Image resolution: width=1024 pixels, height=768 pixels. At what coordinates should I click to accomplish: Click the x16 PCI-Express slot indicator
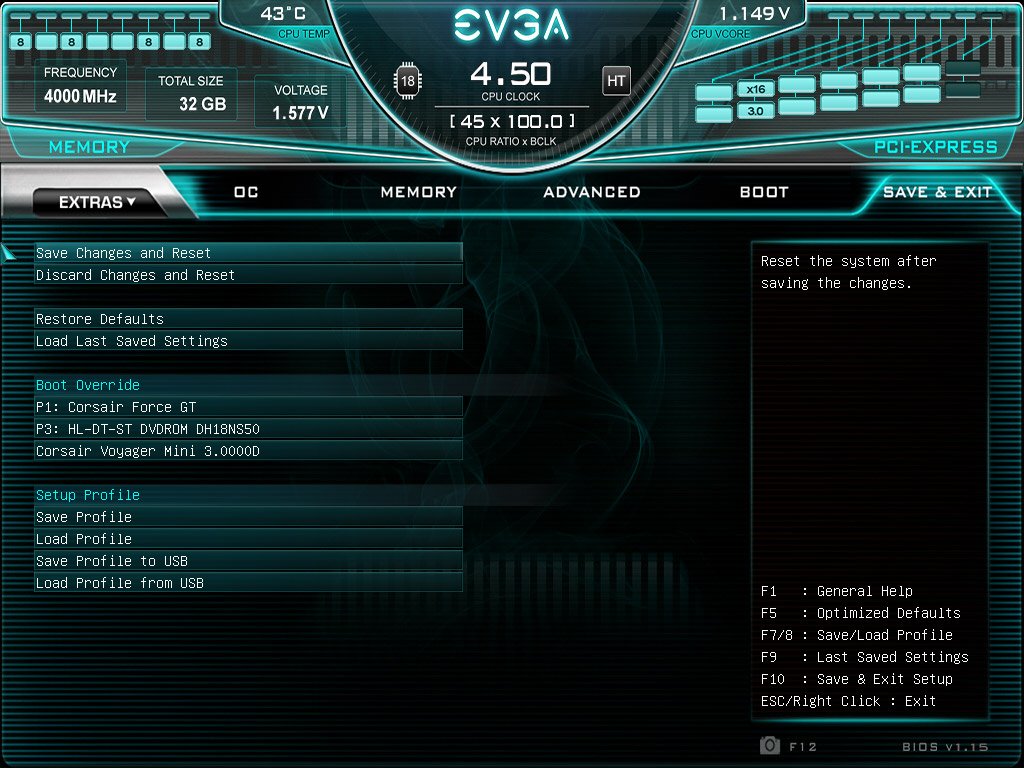click(x=756, y=89)
